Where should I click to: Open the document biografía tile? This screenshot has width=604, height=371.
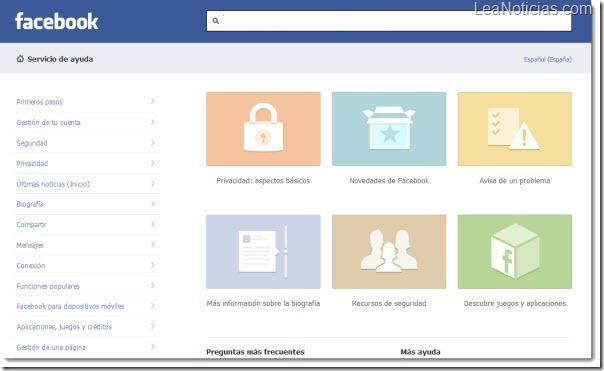tap(263, 252)
